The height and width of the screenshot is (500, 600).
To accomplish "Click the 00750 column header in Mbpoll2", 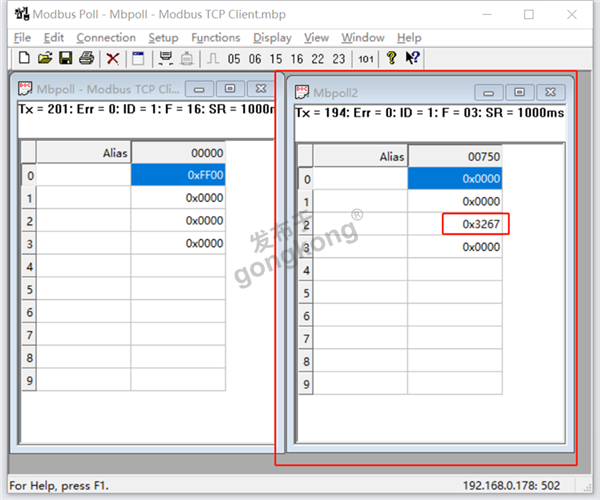I will (455, 156).
